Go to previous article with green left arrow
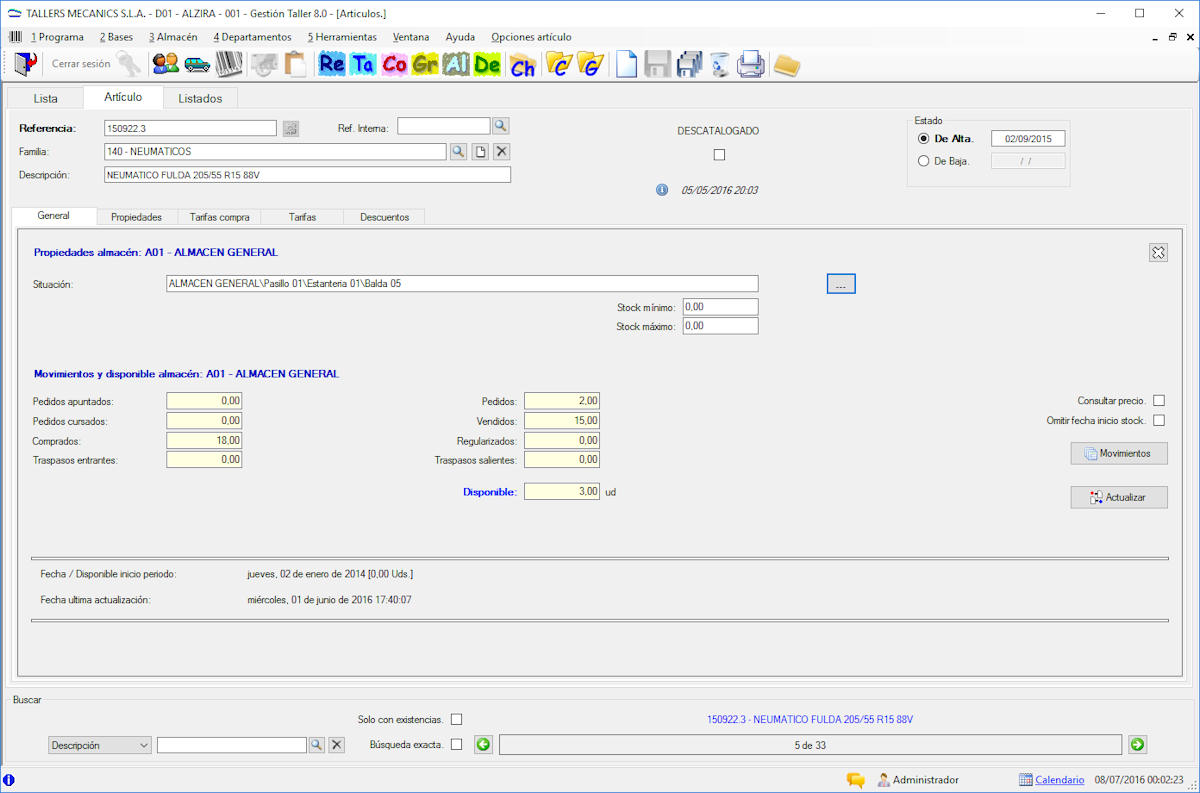1200x793 pixels. coord(484,744)
